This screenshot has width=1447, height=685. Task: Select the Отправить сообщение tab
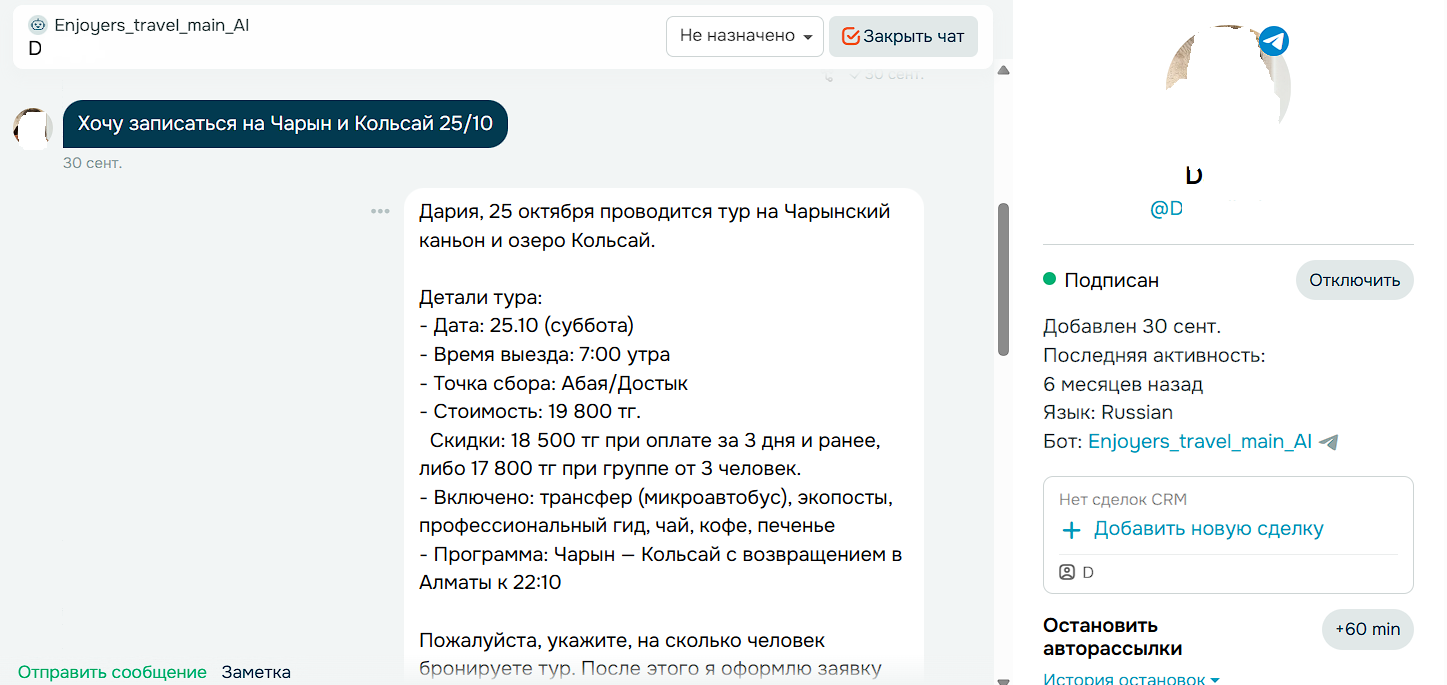(112, 672)
